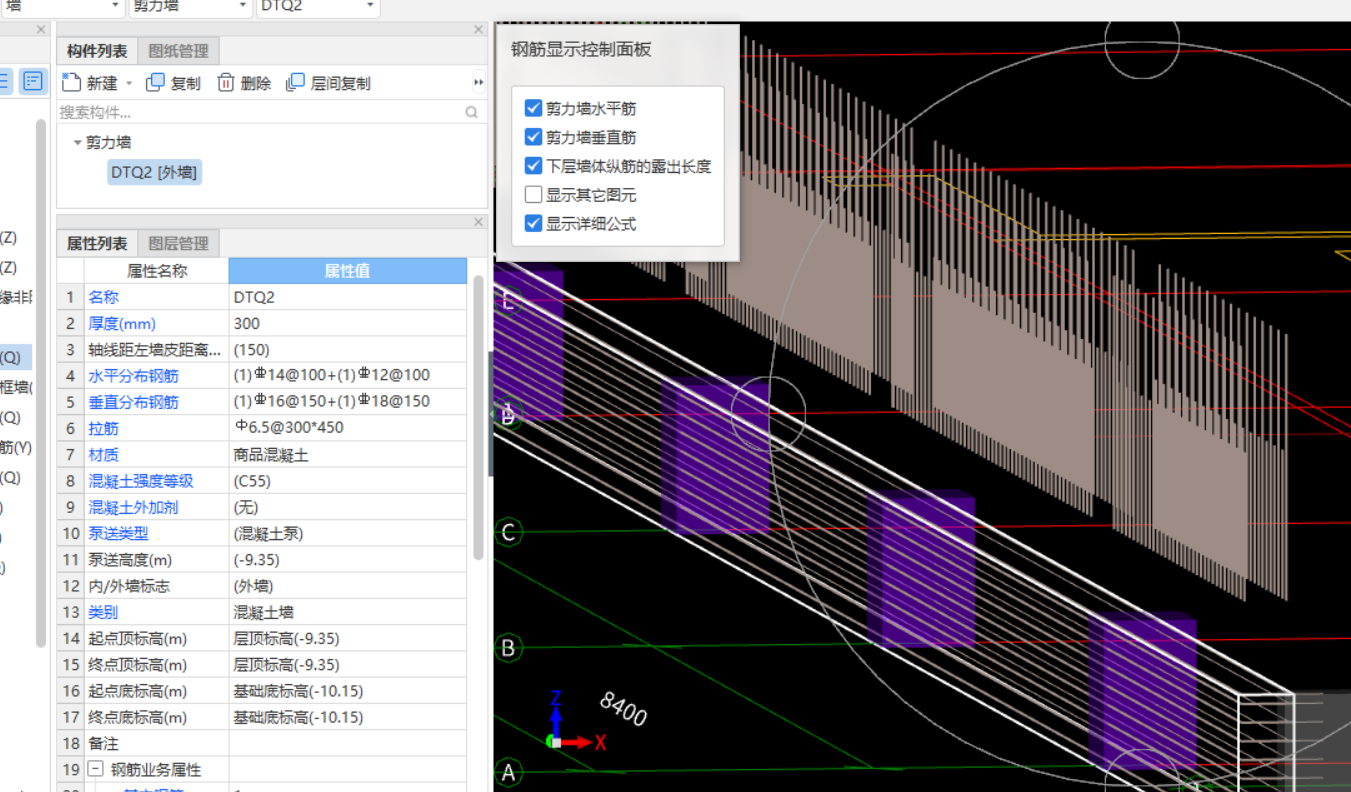The width and height of the screenshot is (1351, 792).
Task: Click the value (混凝土泵)
Action: coord(348,533)
